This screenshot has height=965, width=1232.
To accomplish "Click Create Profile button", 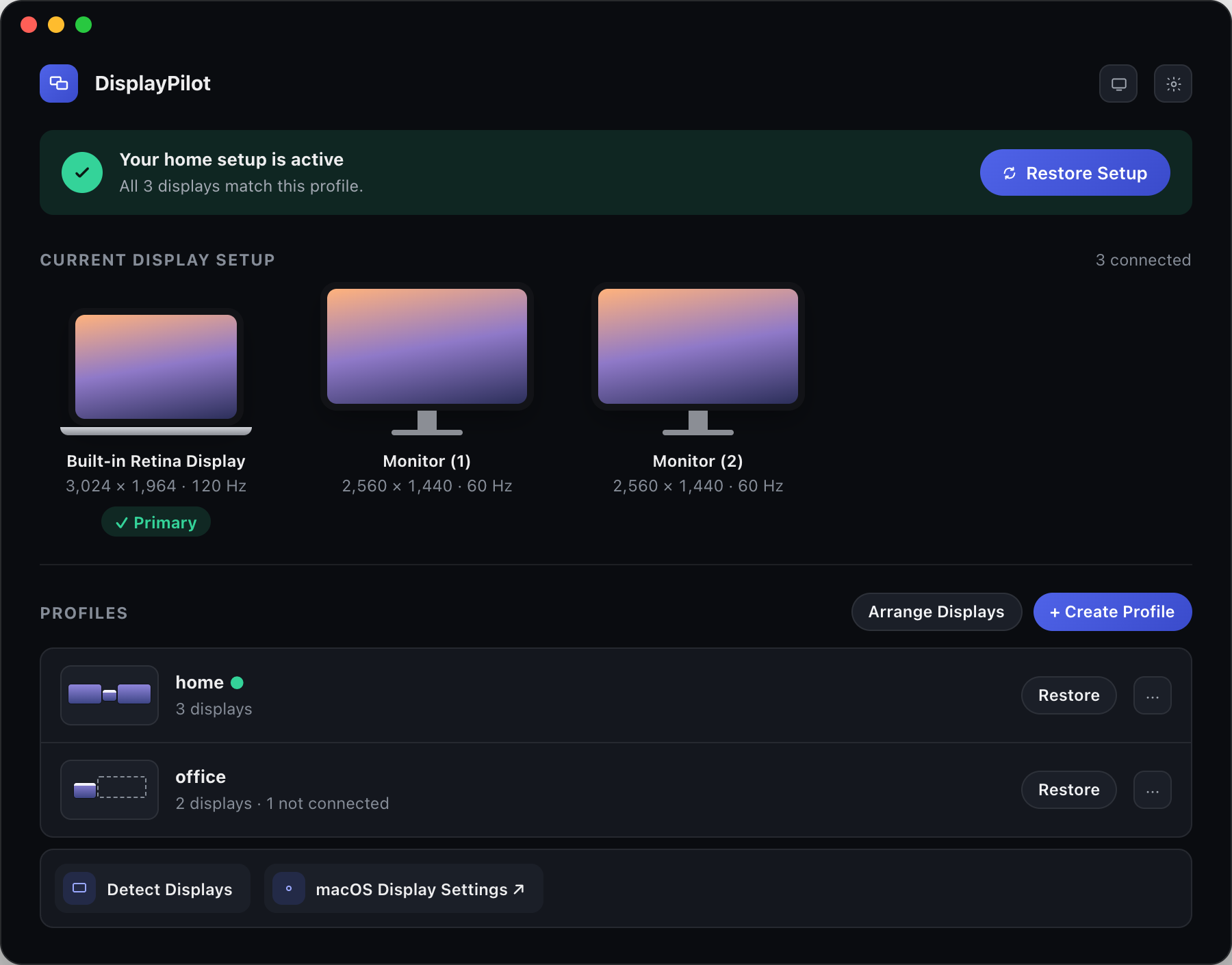I will tap(1112, 612).
